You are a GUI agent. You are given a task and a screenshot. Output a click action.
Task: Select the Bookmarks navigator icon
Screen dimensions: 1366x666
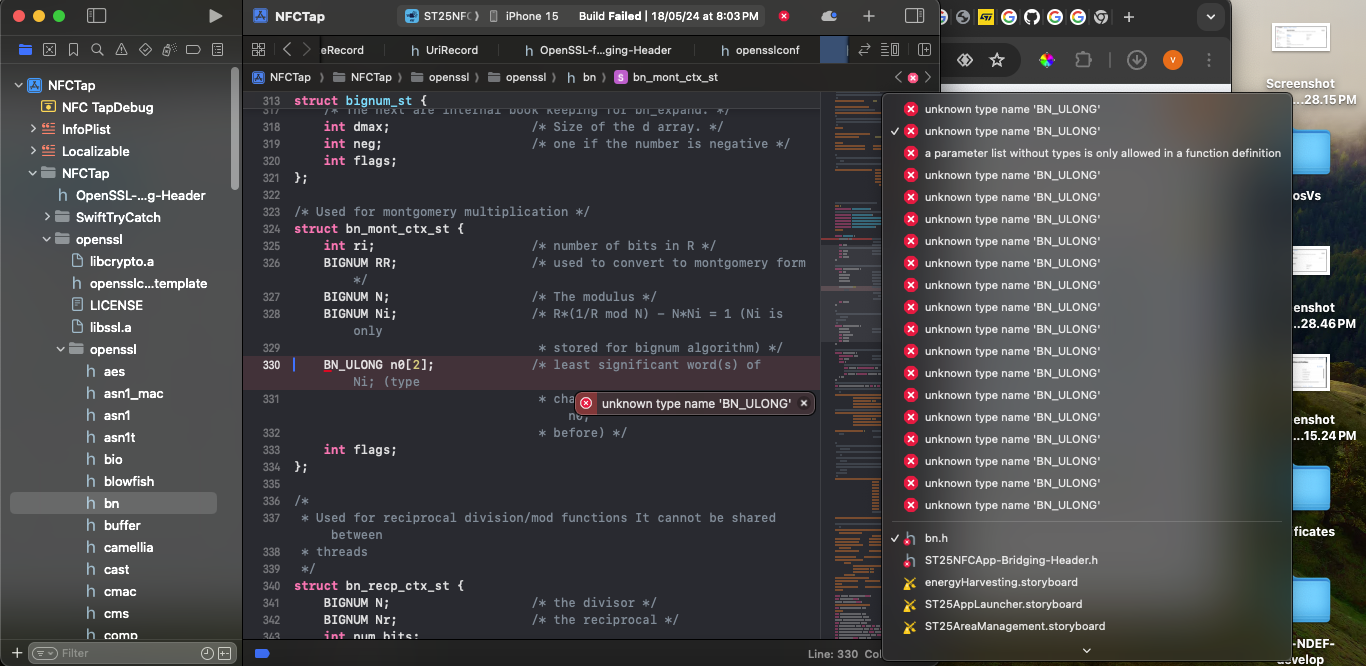pyautogui.click(x=73, y=48)
